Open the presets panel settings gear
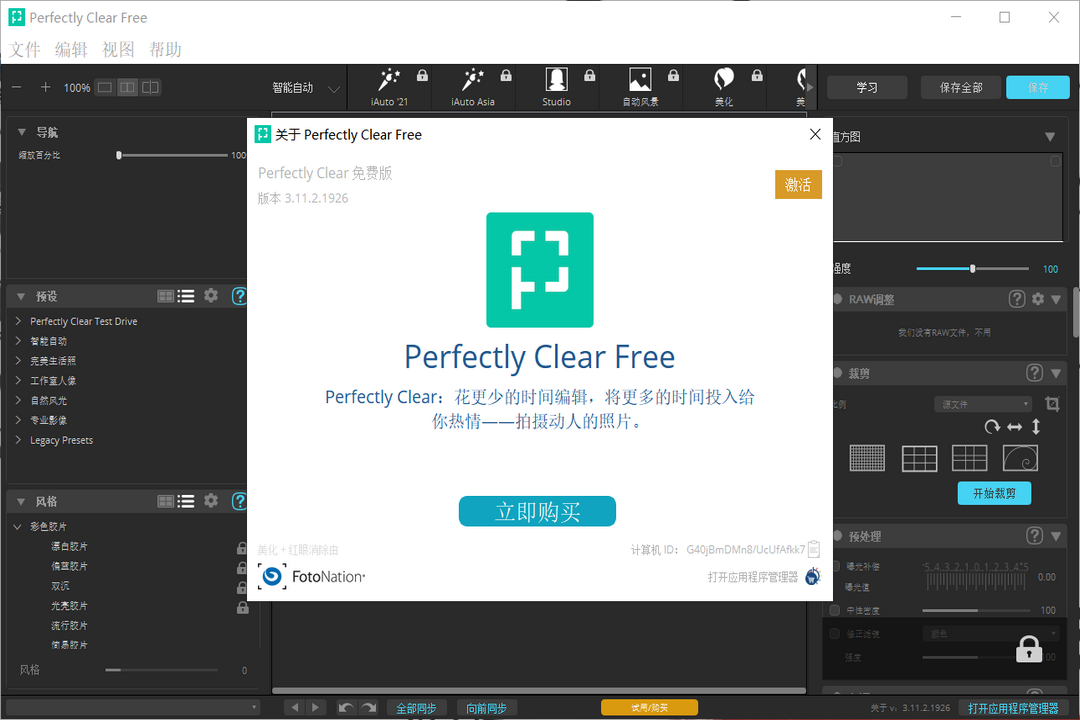 [211, 295]
